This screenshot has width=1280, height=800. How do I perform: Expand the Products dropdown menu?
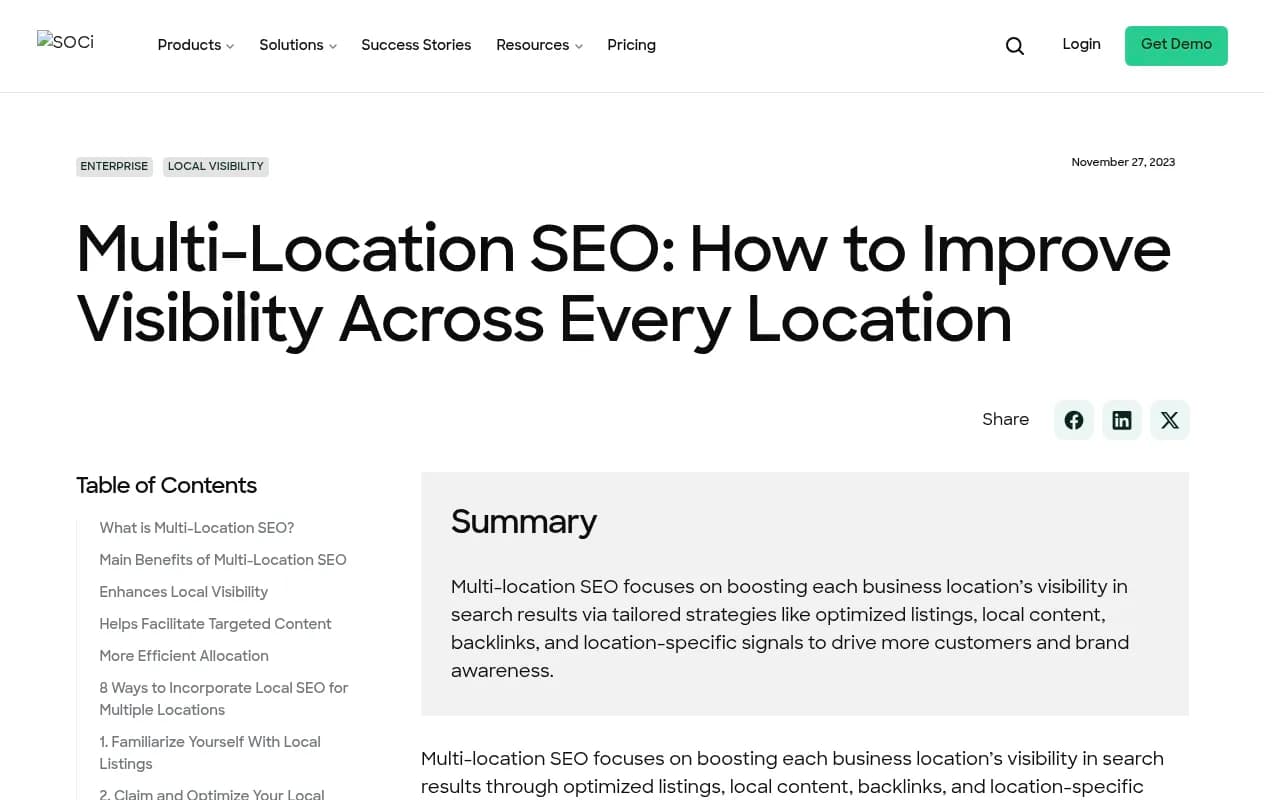click(196, 45)
